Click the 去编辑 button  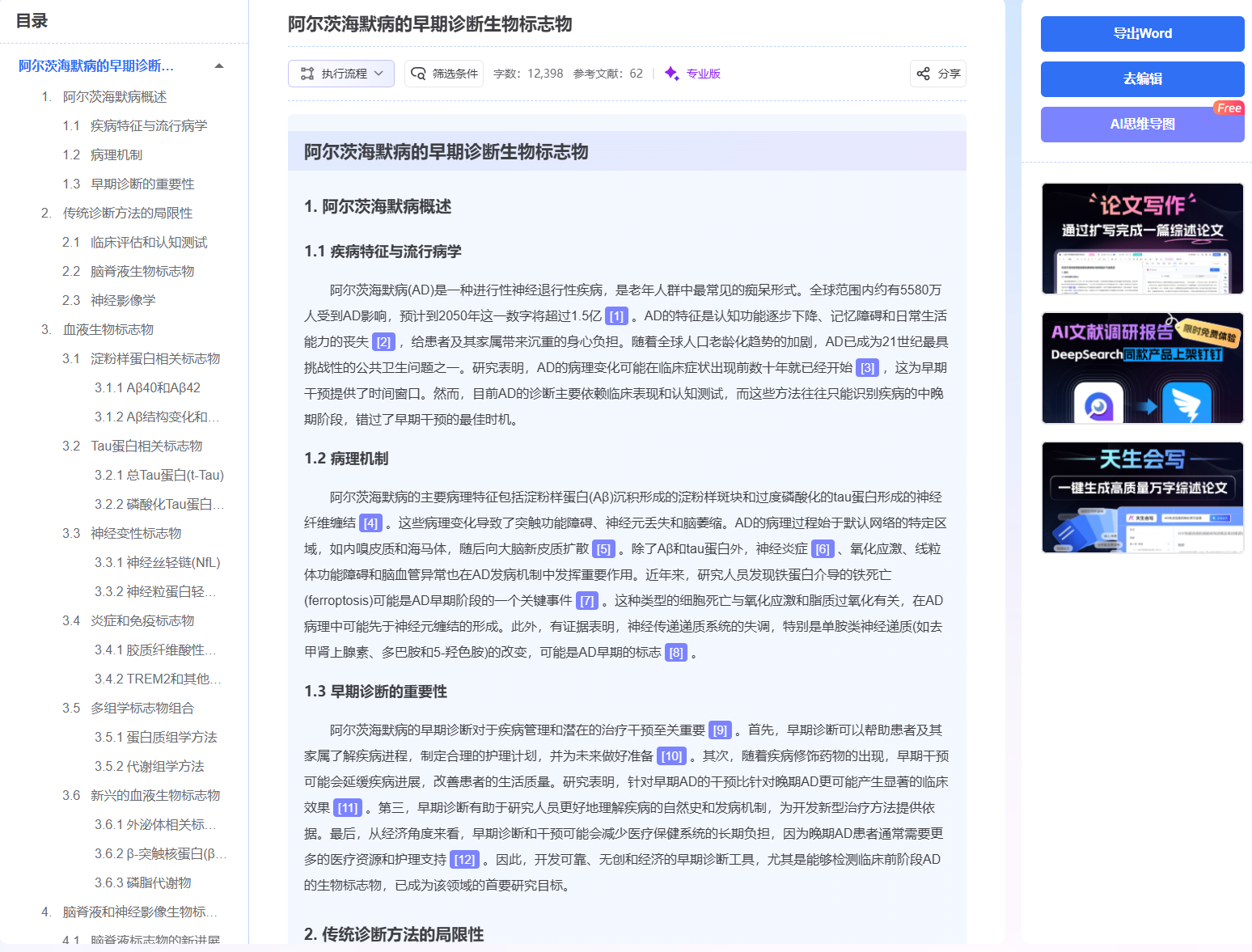point(1143,79)
